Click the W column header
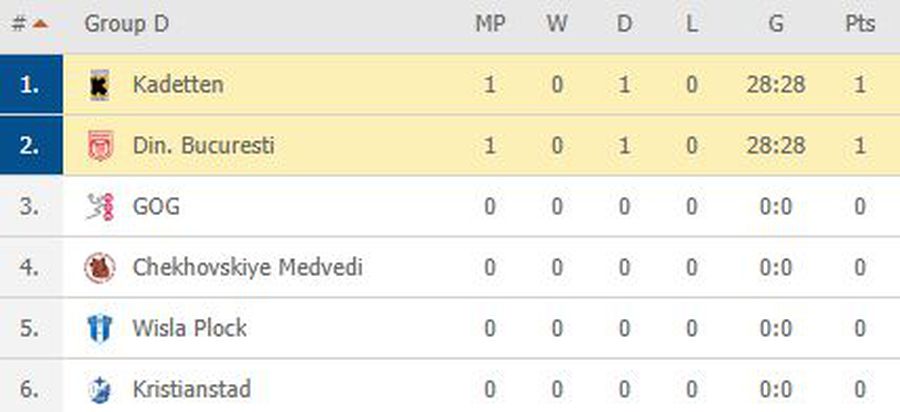 coord(557,24)
